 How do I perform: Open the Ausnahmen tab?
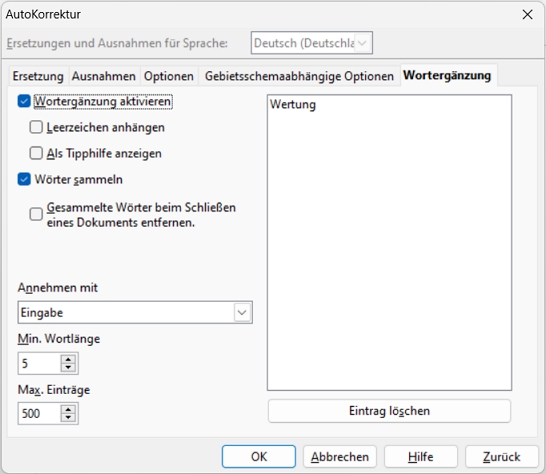pyautogui.click(x=104, y=76)
